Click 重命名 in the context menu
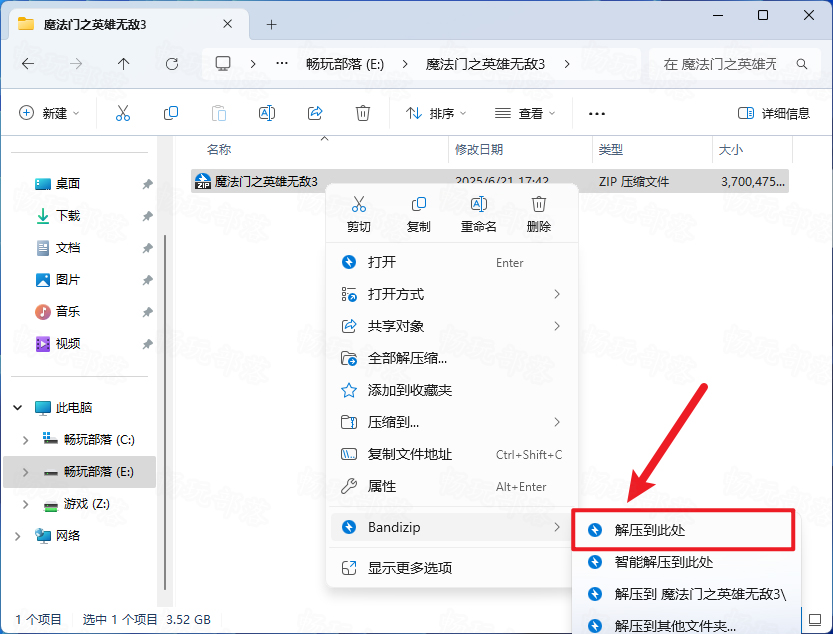The width and height of the screenshot is (833, 634). (x=479, y=215)
